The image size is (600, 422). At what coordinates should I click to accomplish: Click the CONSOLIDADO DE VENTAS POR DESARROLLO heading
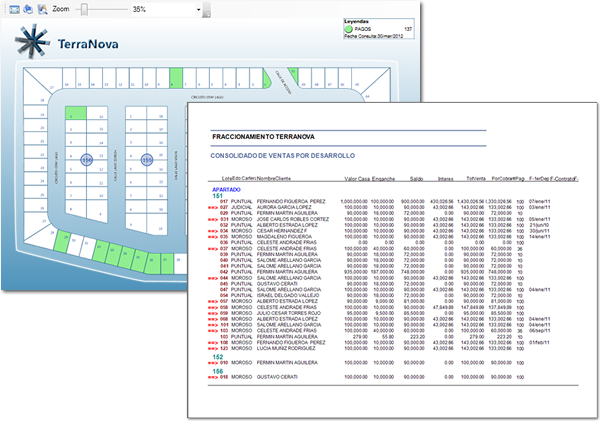pos(283,156)
